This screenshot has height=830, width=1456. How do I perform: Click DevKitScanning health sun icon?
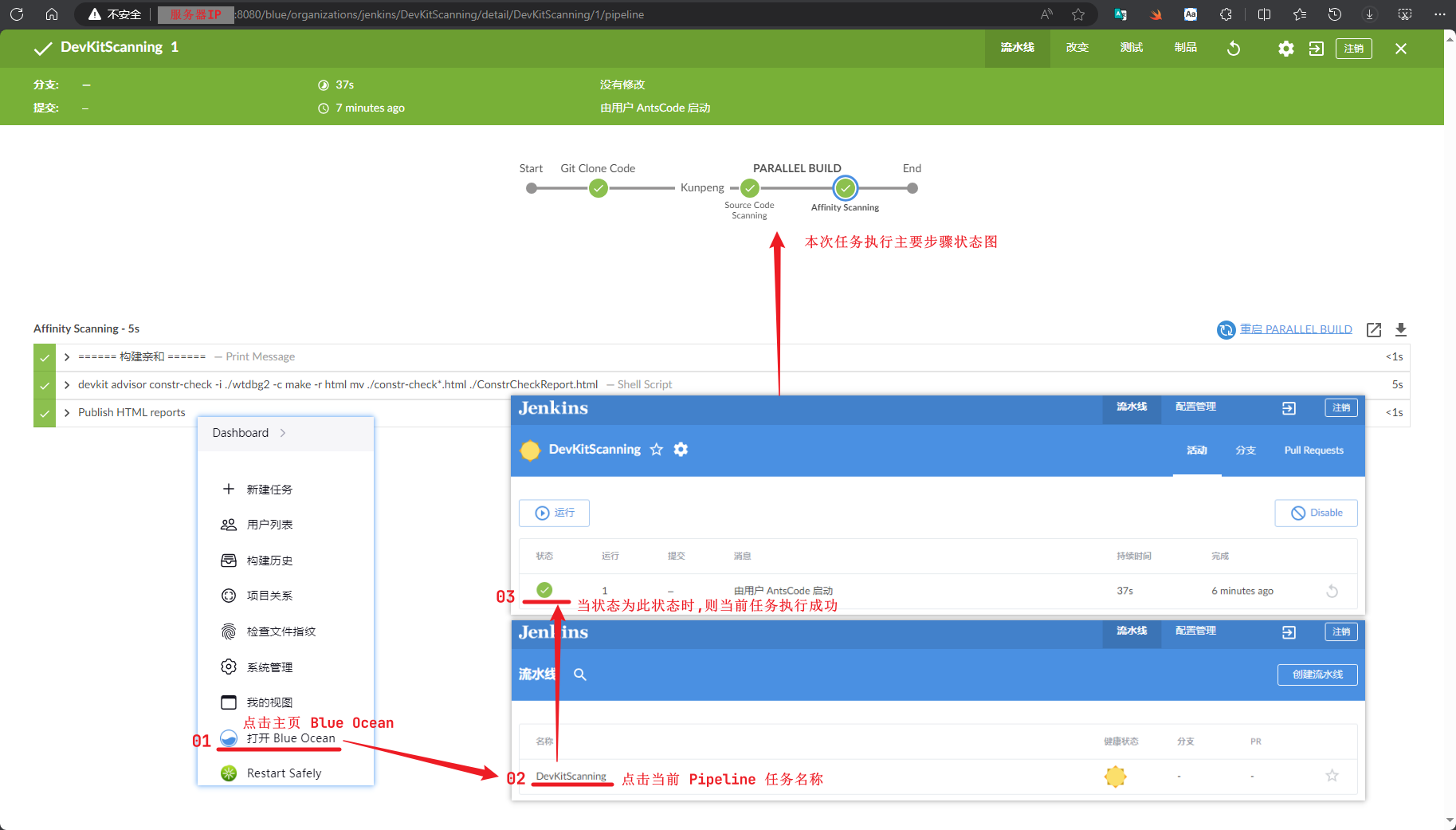[x=1116, y=776]
